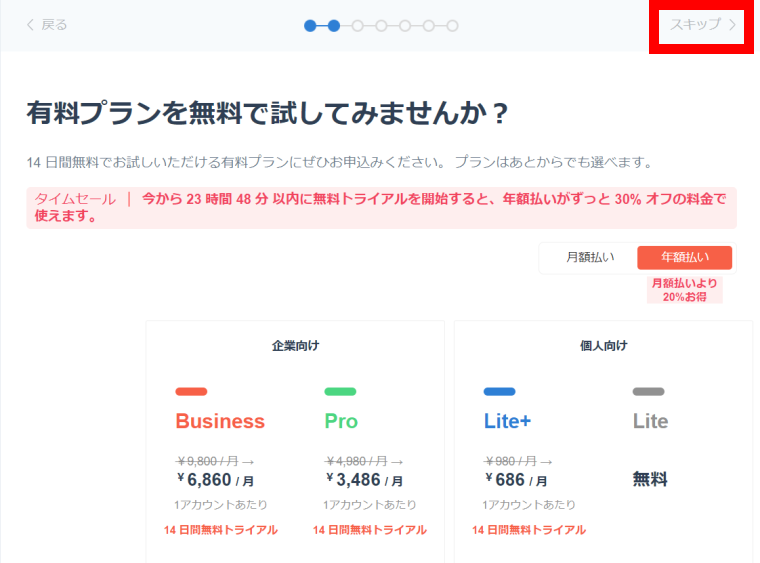Click the gray Lite color bar
760x563 pixels.
tap(648, 391)
